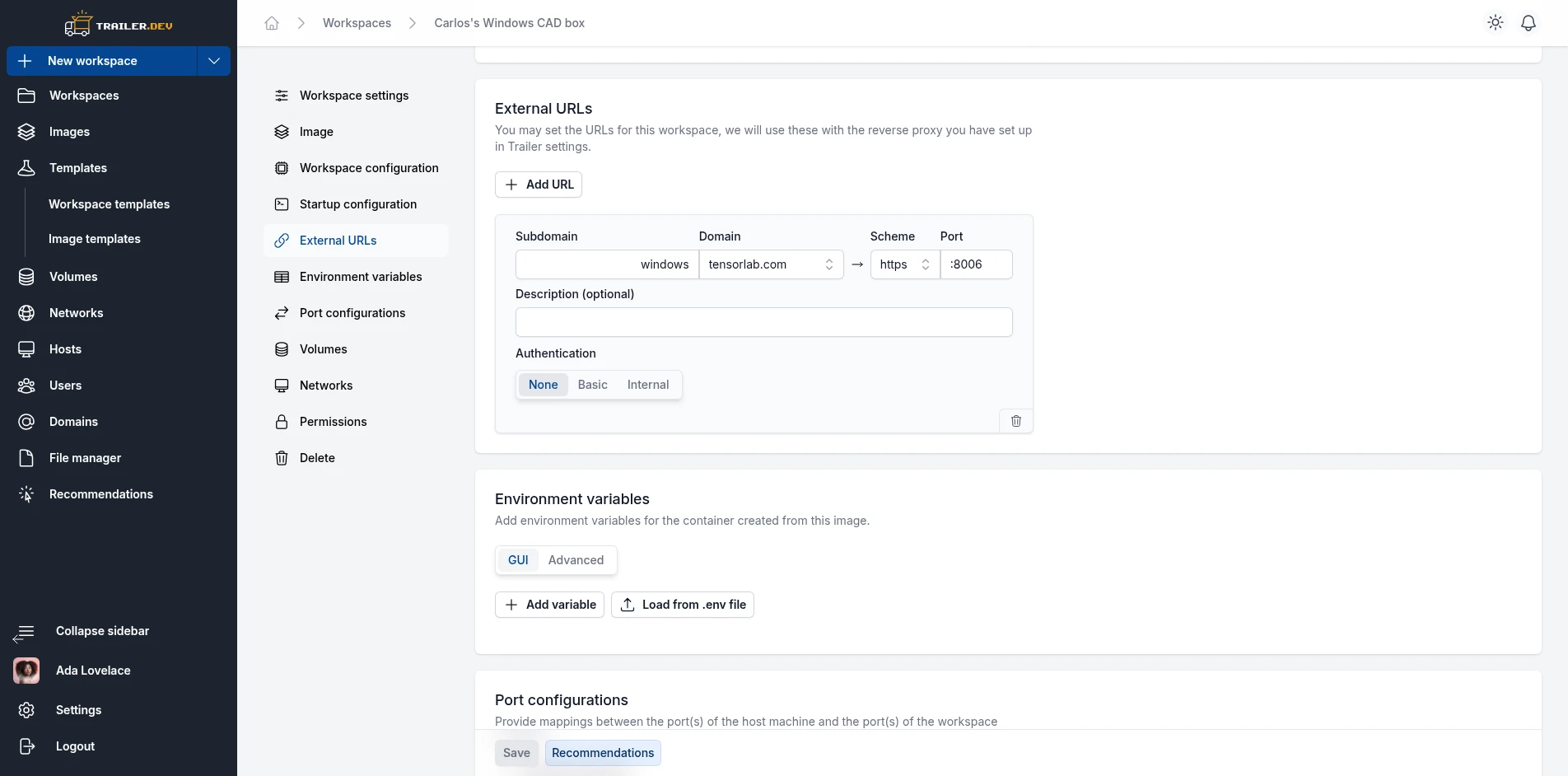Click the Recommendations button beside Save

[x=603, y=753]
